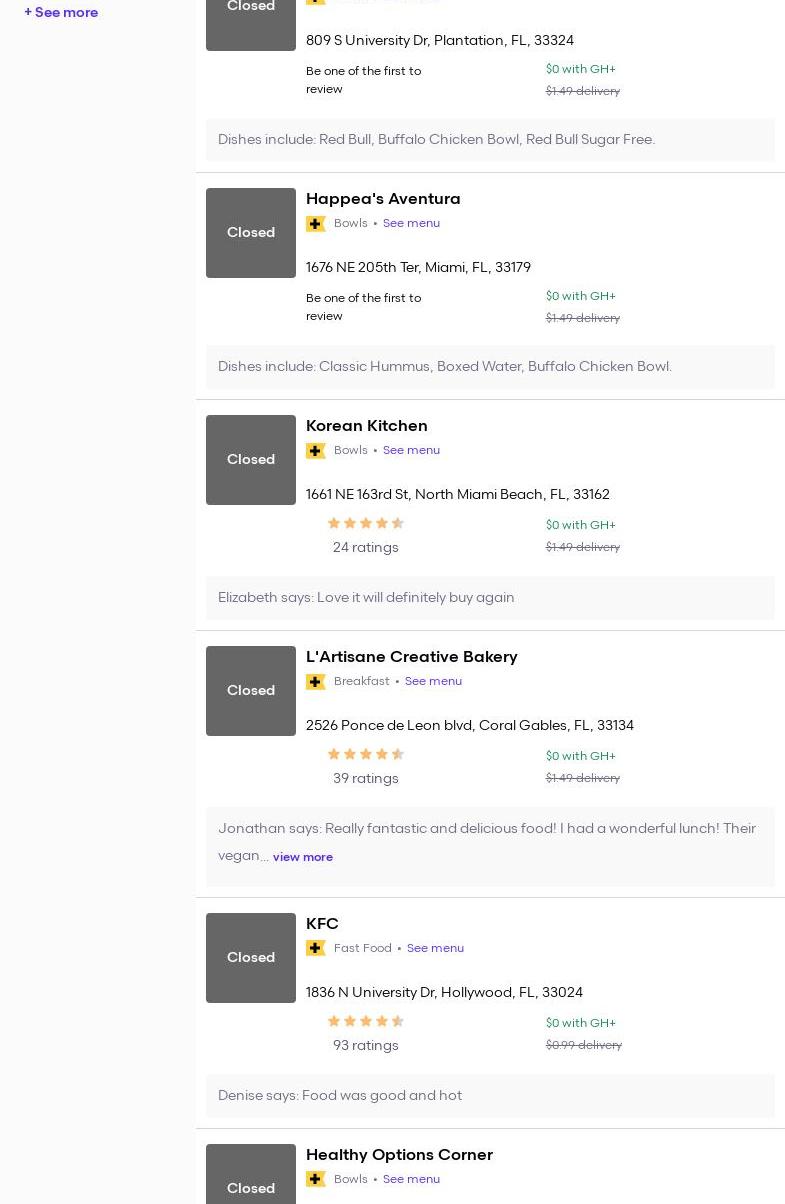Open the Korean Kitchen restaurant title
Viewport: 785px width, 1204px height.
point(367,426)
